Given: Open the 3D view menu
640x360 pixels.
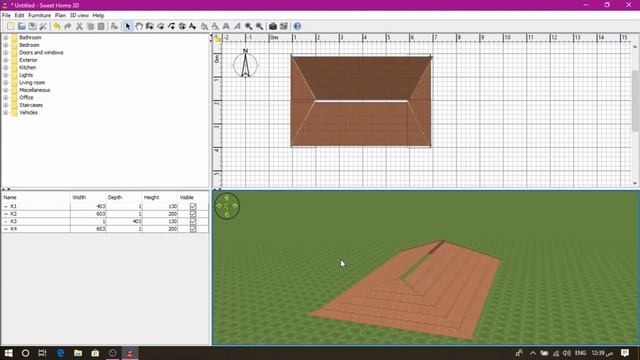Looking at the screenshot, I should click(x=79, y=15).
